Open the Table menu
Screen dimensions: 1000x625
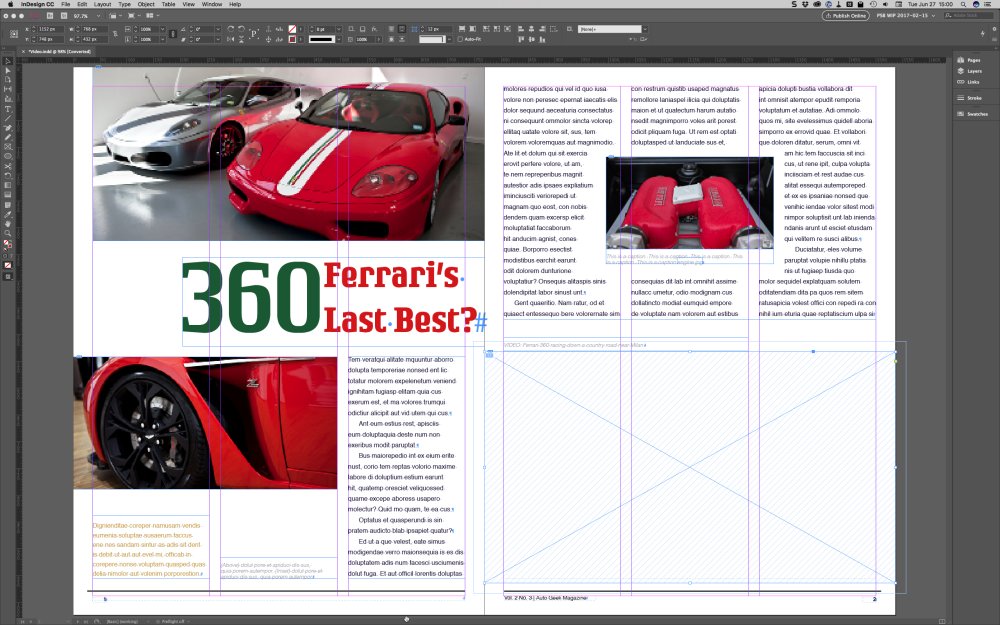(168, 4)
